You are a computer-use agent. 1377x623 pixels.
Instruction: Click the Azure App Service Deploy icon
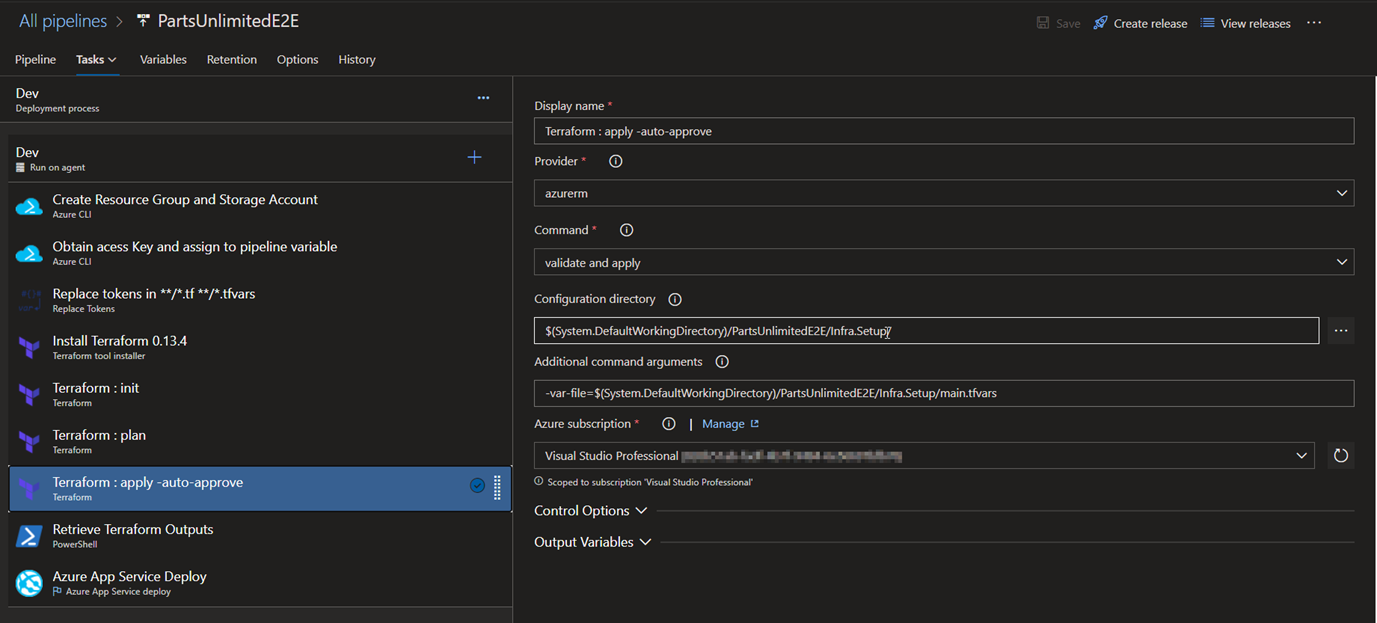point(29,583)
